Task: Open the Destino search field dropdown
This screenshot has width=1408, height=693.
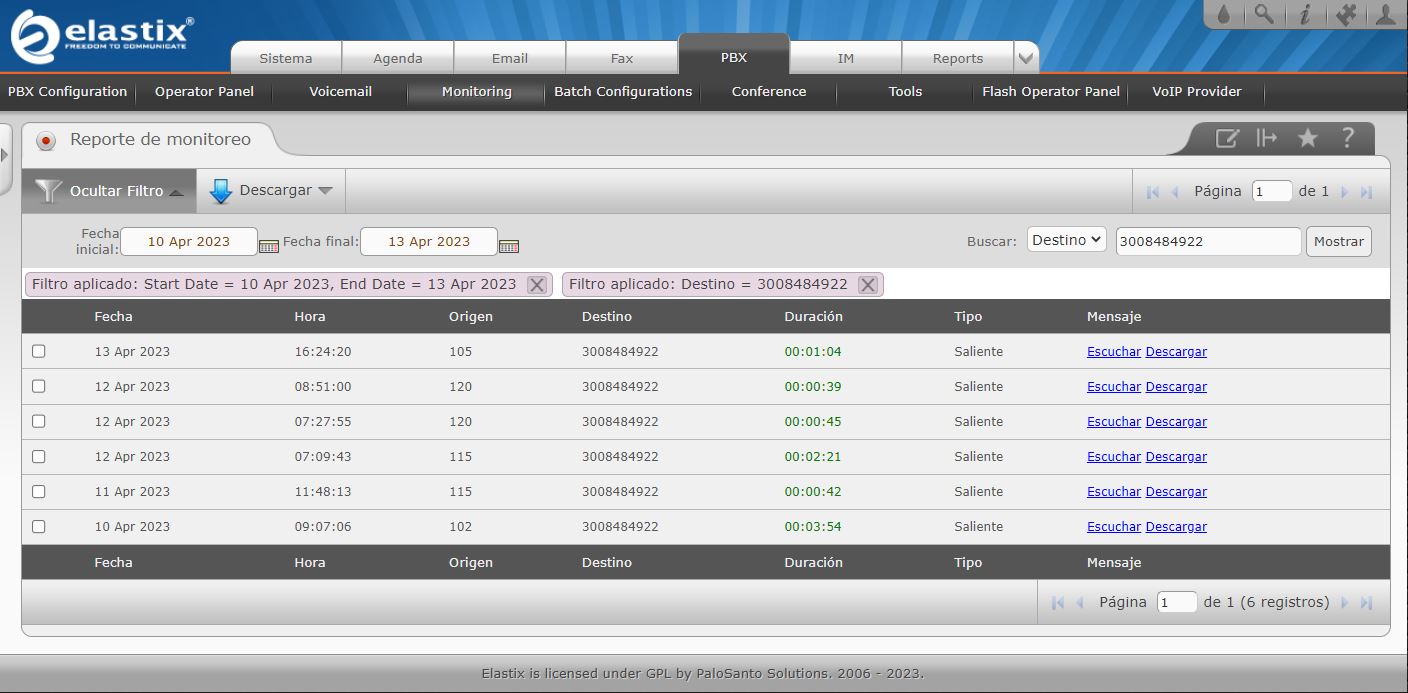Action: click(x=1066, y=240)
